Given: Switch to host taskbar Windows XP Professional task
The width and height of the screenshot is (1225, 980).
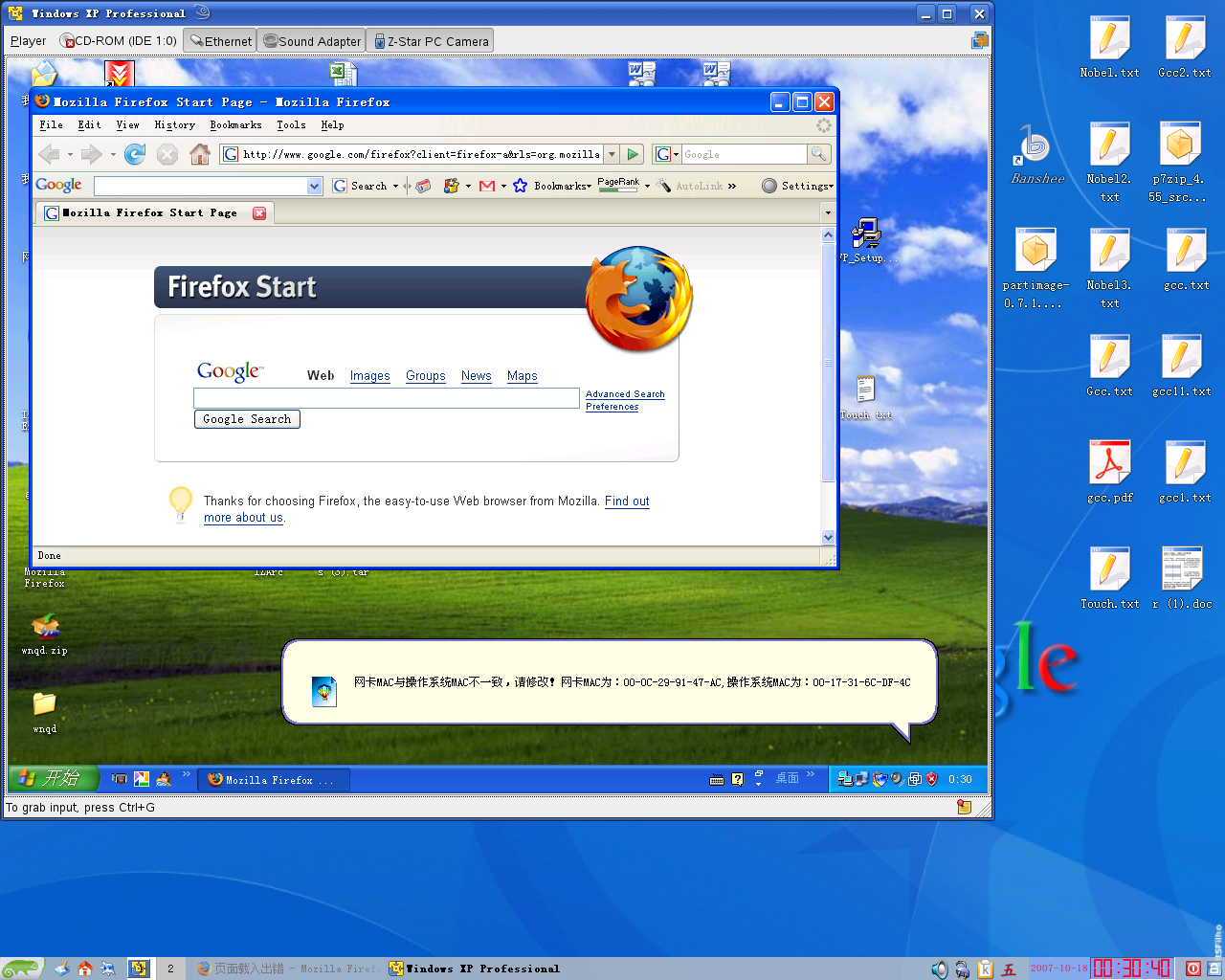Looking at the screenshot, I should [475, 969].
